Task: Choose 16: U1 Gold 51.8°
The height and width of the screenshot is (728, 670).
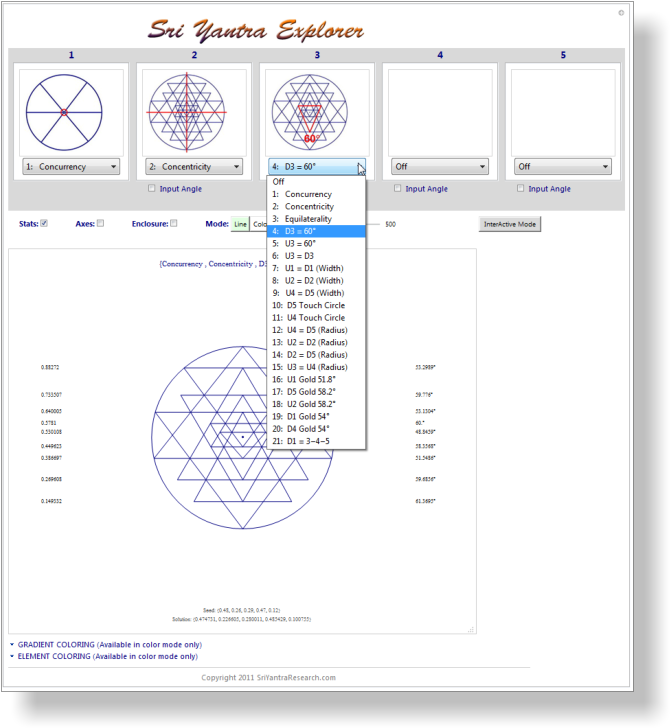Action: (316, 379)
